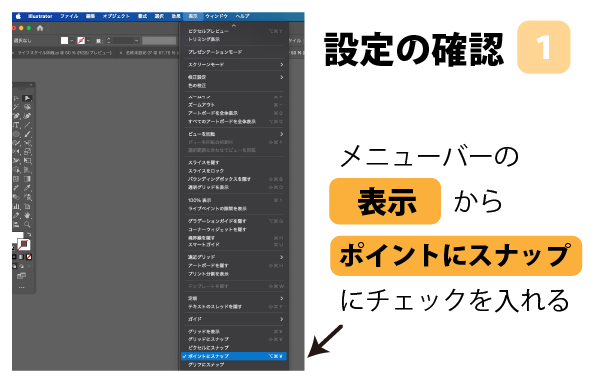Viewport: 601px width, 385px height.
Task: Select the Artboard tool
Action: [x=27, y=207]
